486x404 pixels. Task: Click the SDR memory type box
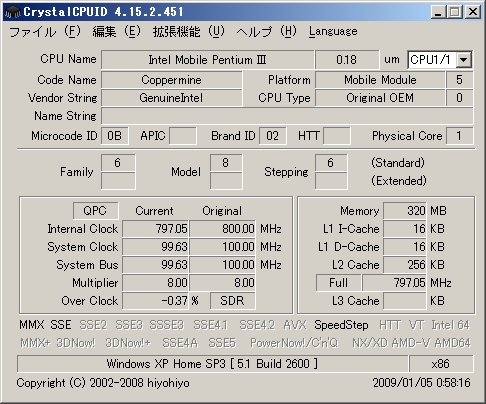pos(232,301)
